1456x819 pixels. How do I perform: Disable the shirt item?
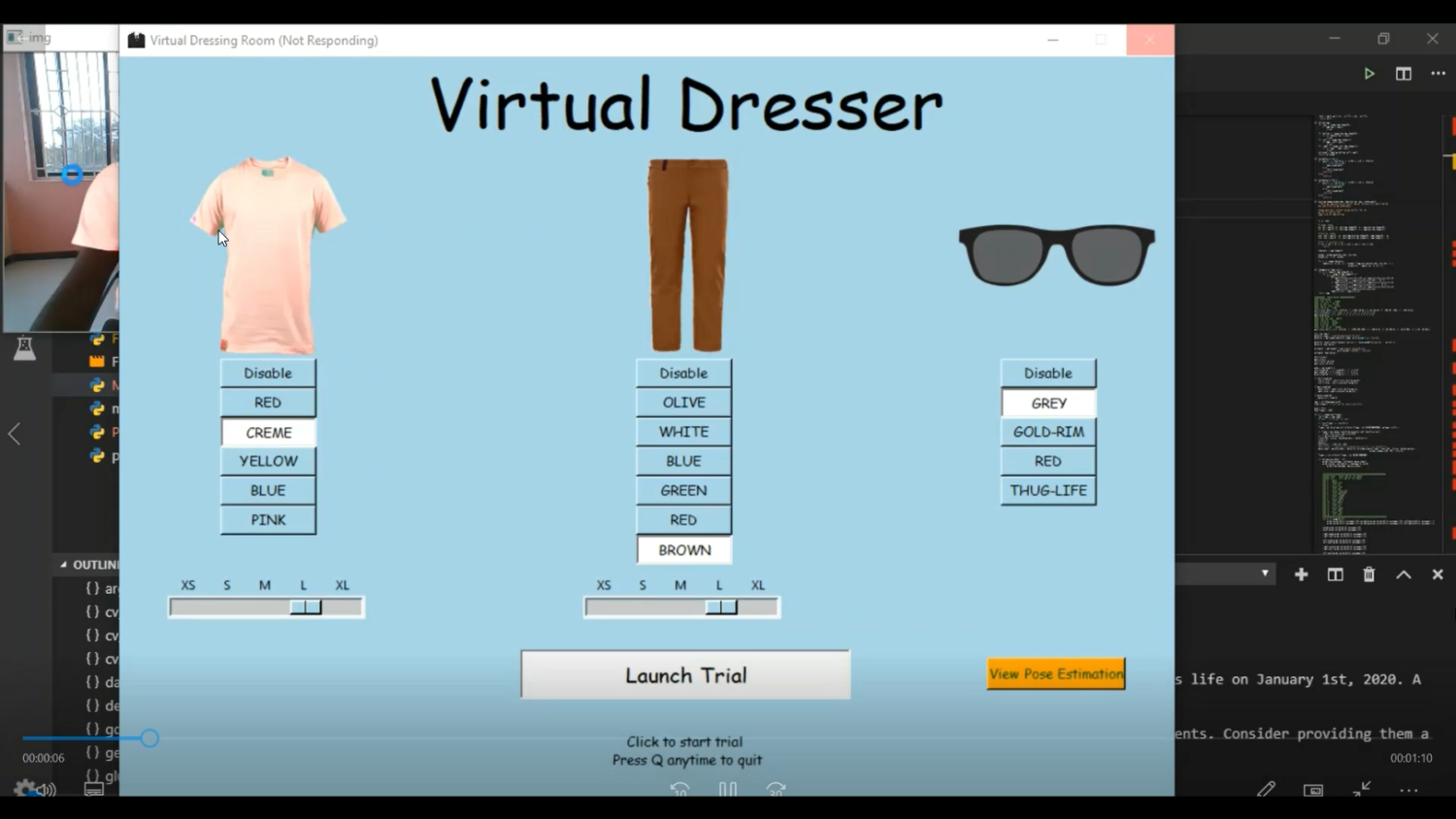click(x=268, y=374)
